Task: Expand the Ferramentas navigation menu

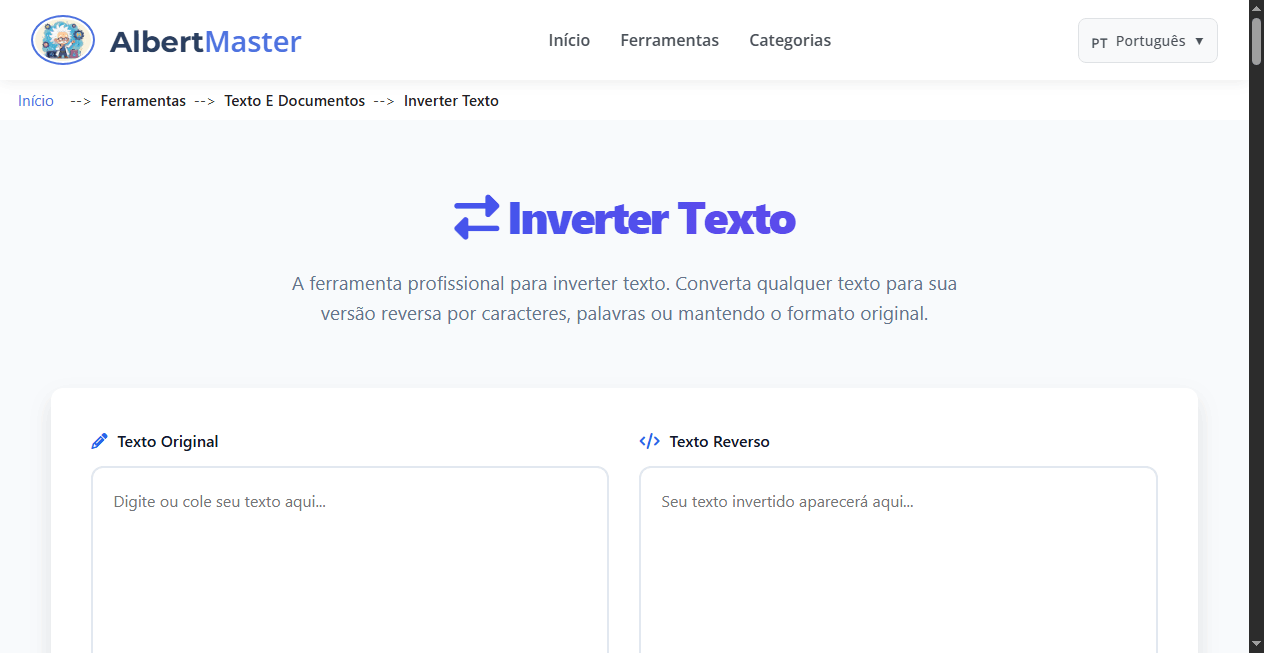Action: [x=669, y=40]
